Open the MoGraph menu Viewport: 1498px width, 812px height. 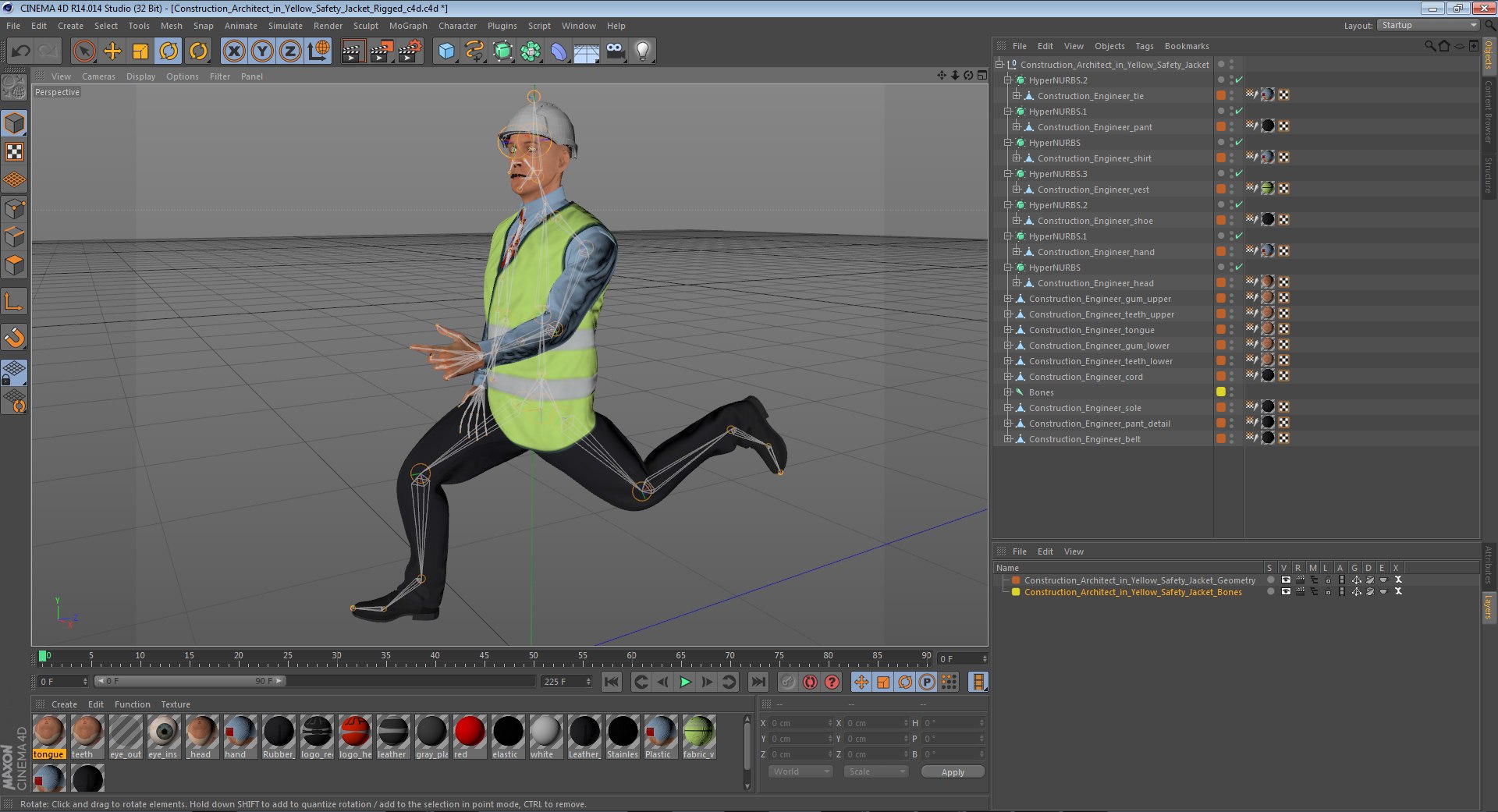(408, 26)
